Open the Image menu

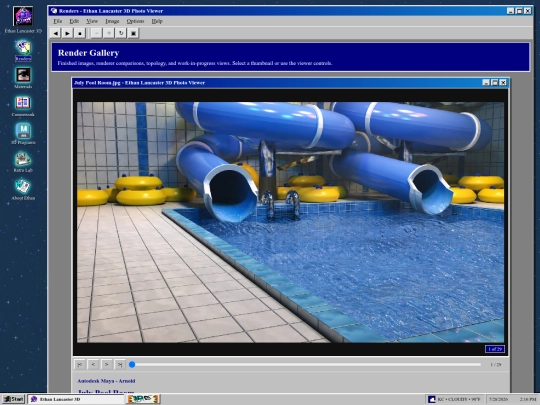[112, 21]
